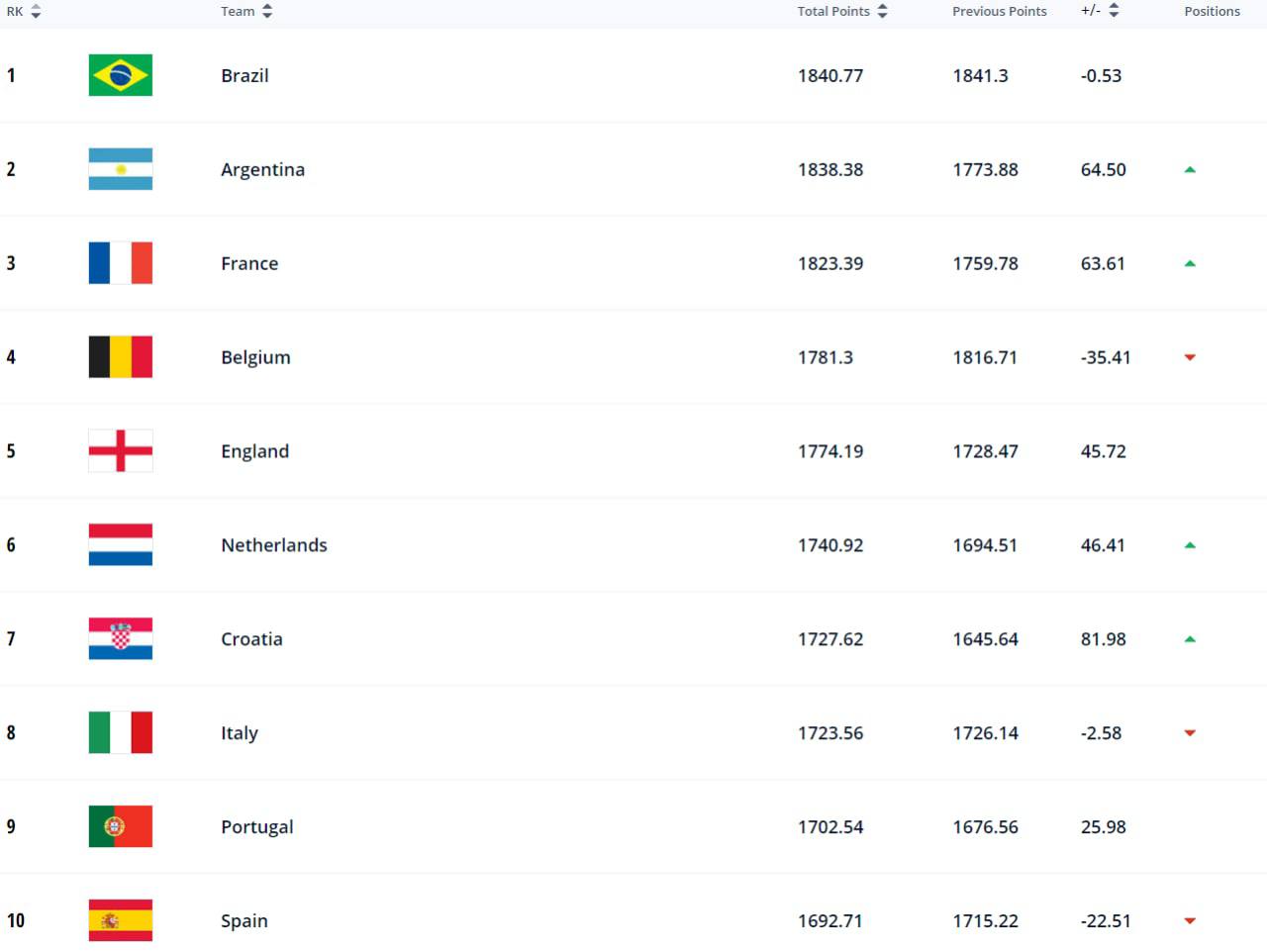Click the Croatia flag icon
This screenshot has width=1267, height=952.
(121, 639)
